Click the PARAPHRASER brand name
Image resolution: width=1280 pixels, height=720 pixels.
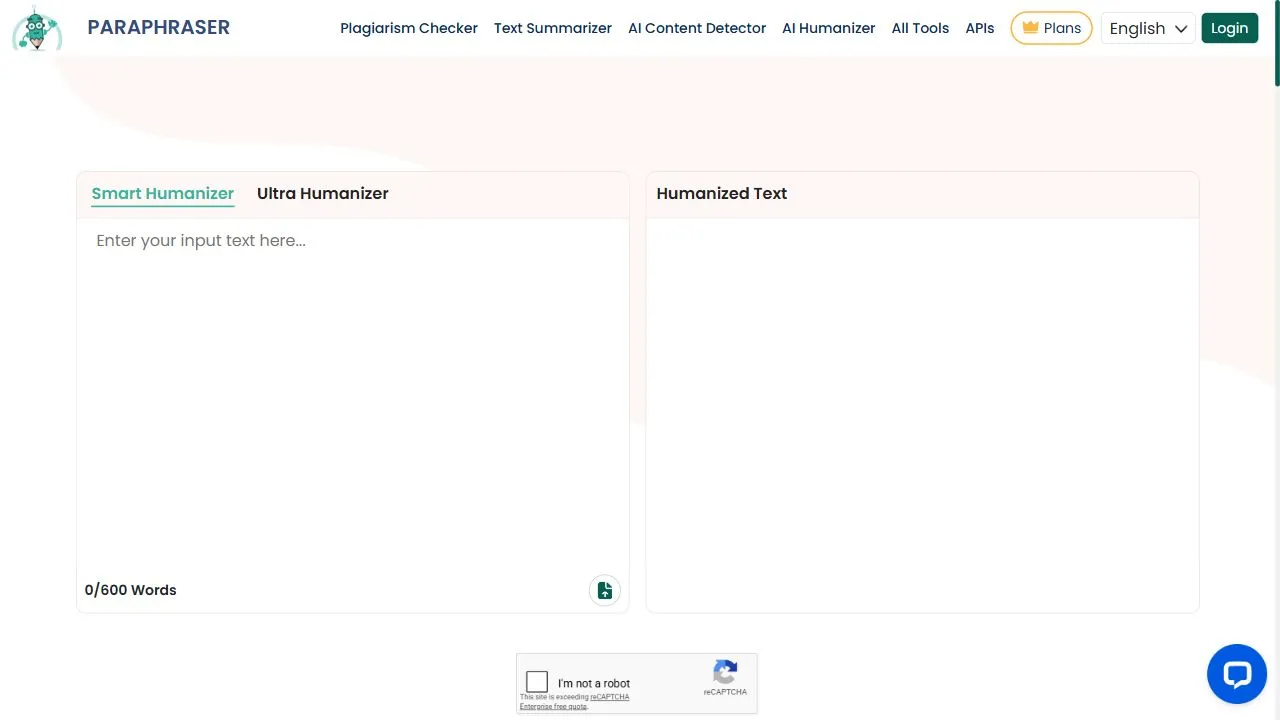pos(159,27)
